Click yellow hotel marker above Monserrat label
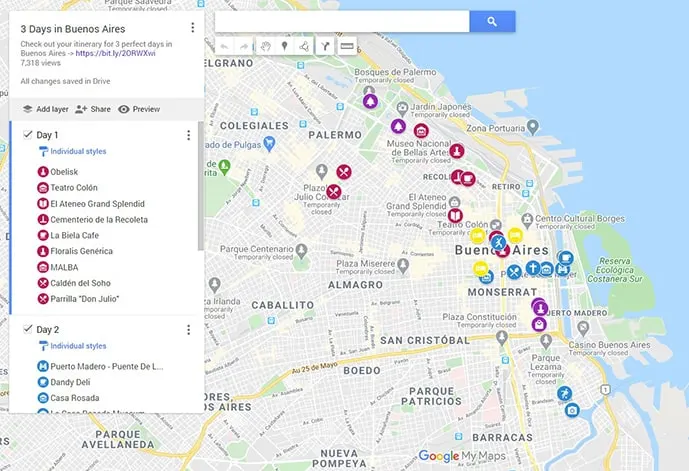 point(481,268)
